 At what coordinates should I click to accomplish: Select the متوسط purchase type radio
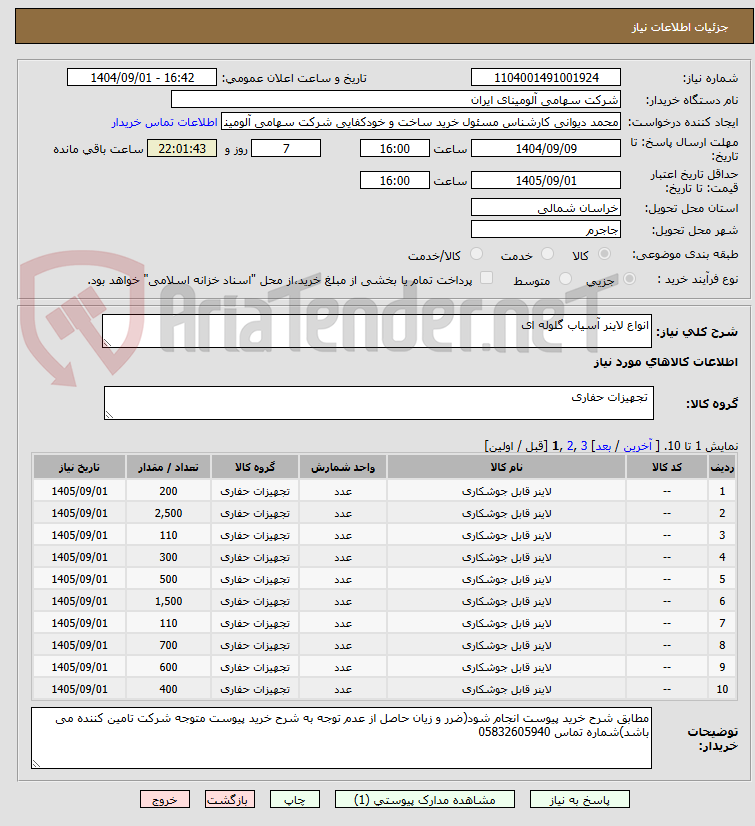coord(565,279)
